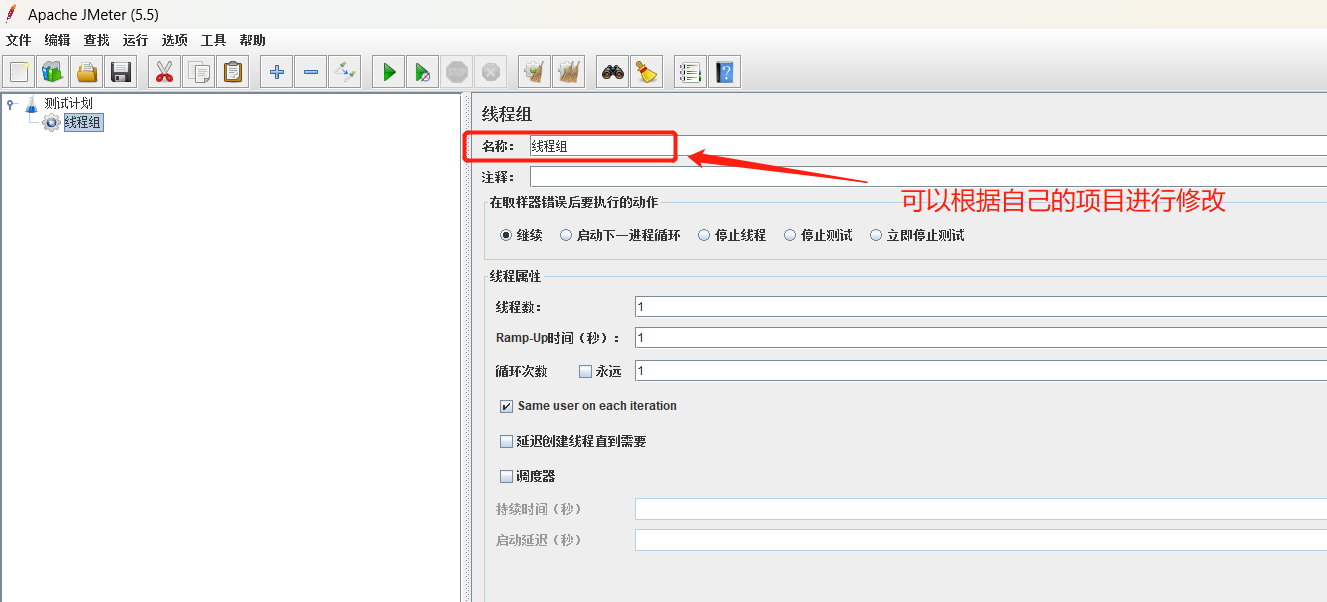Click the 名称 input field
The height and width of the screenshot is (602, 1327).
[x=928, y=146]
